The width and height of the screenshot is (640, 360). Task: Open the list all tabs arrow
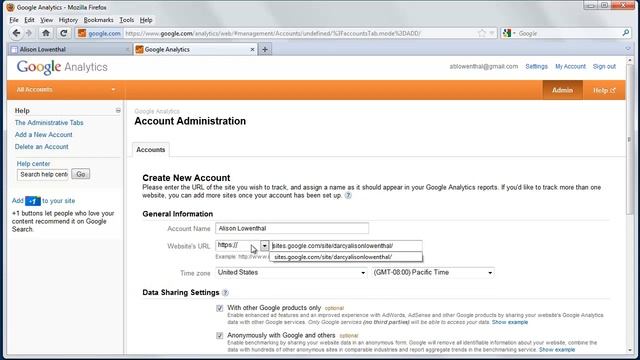click(628, 49)
